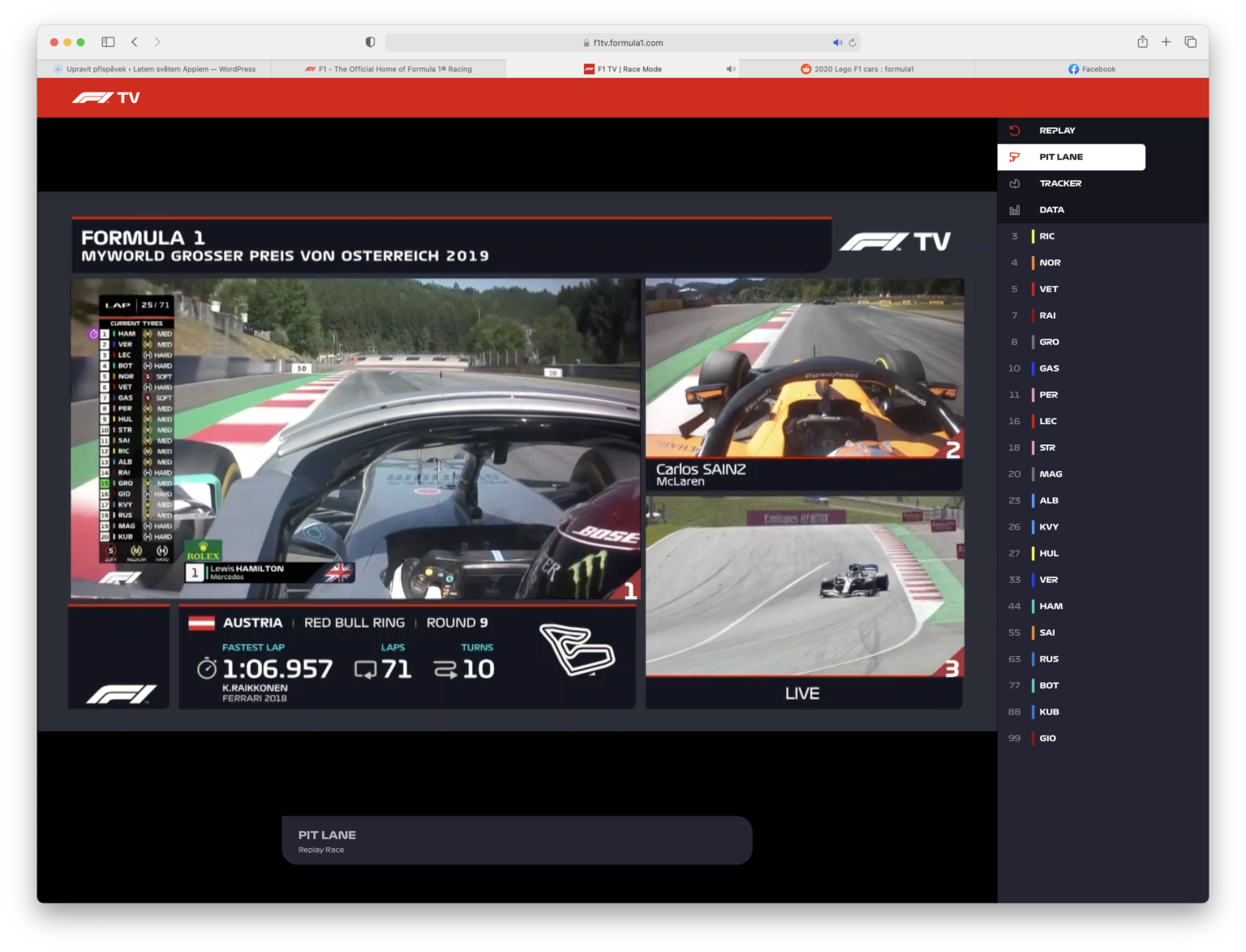Open driver RUS onboard camera

(1071, 659)
